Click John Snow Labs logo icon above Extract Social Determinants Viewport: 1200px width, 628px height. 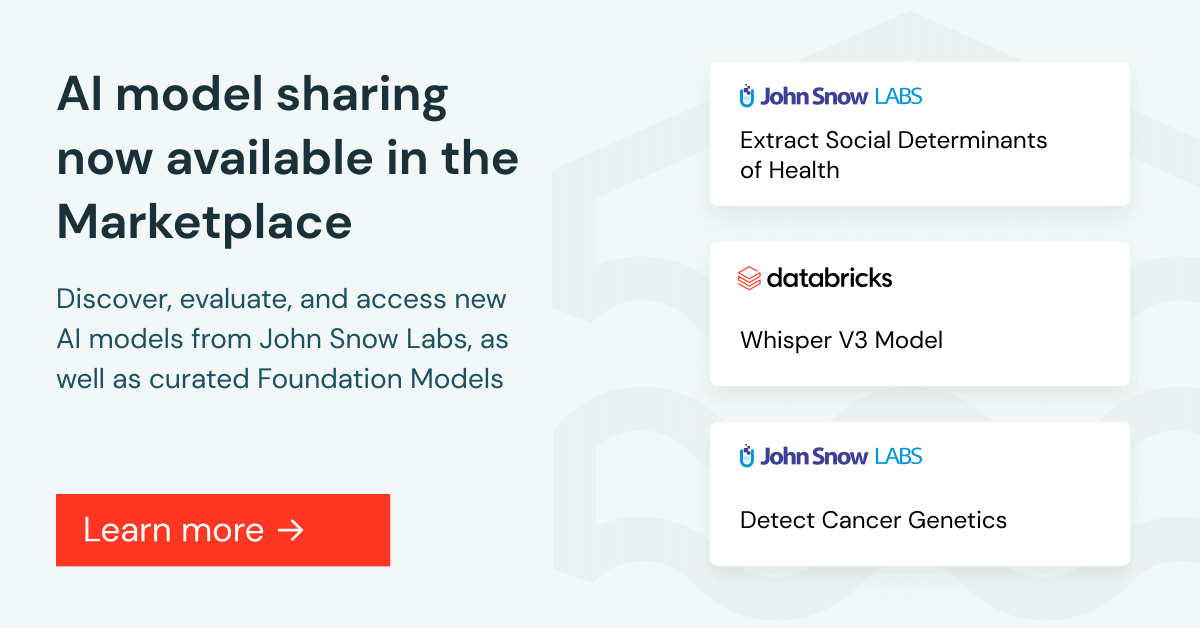click(747, 97)
